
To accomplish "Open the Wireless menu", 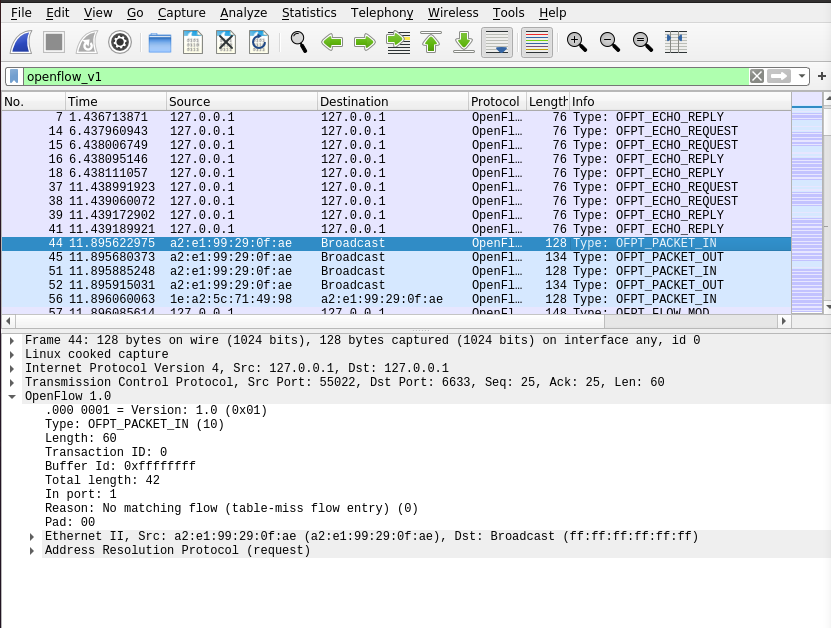I will coord(453,13).
